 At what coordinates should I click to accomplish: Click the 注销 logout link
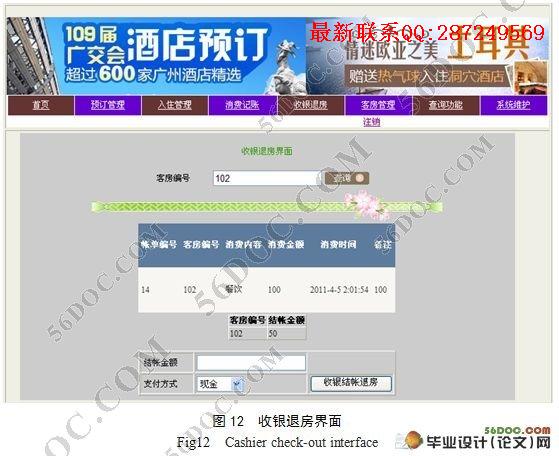tap(371, 122)
